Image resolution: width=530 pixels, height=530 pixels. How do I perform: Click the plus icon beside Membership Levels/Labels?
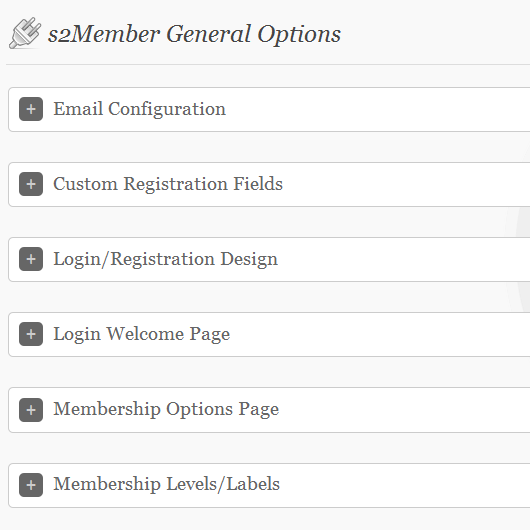[31, 485]
